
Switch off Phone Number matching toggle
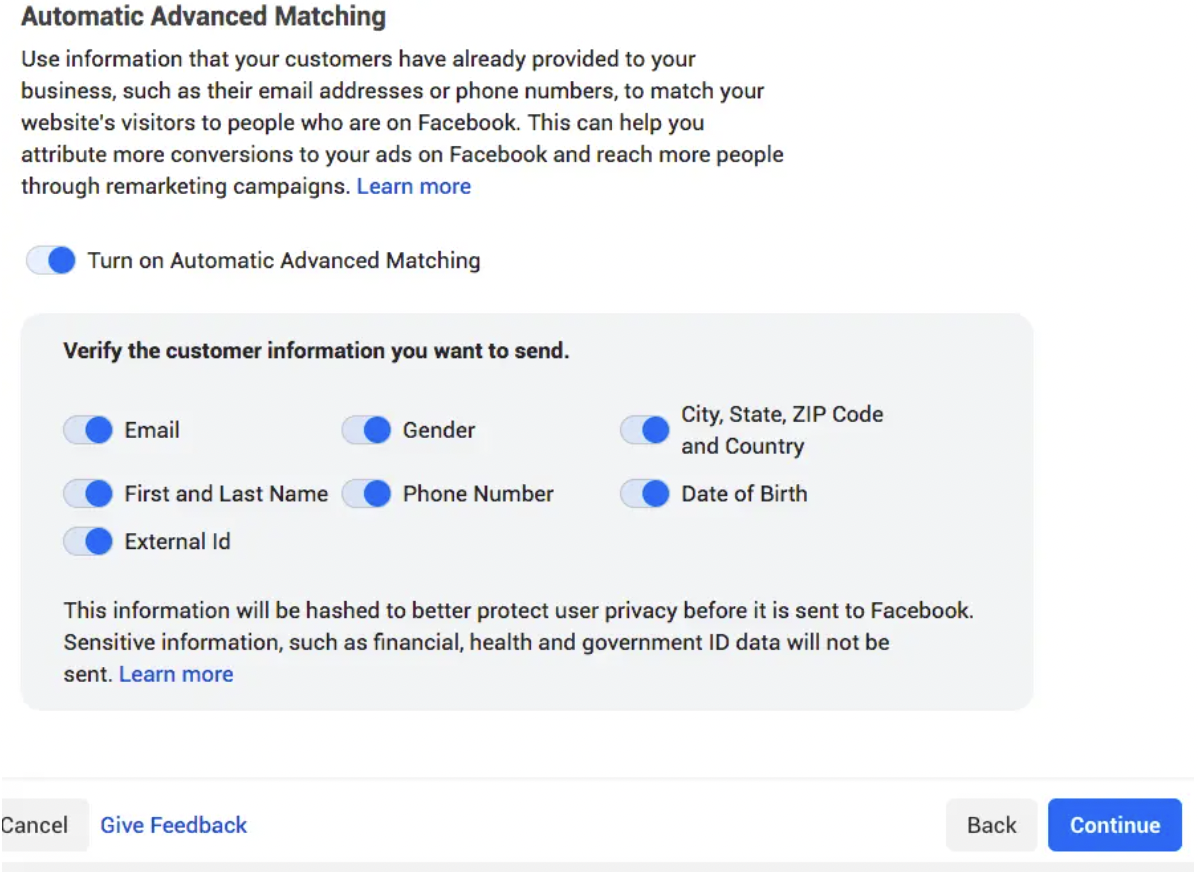tap(366, 494)
